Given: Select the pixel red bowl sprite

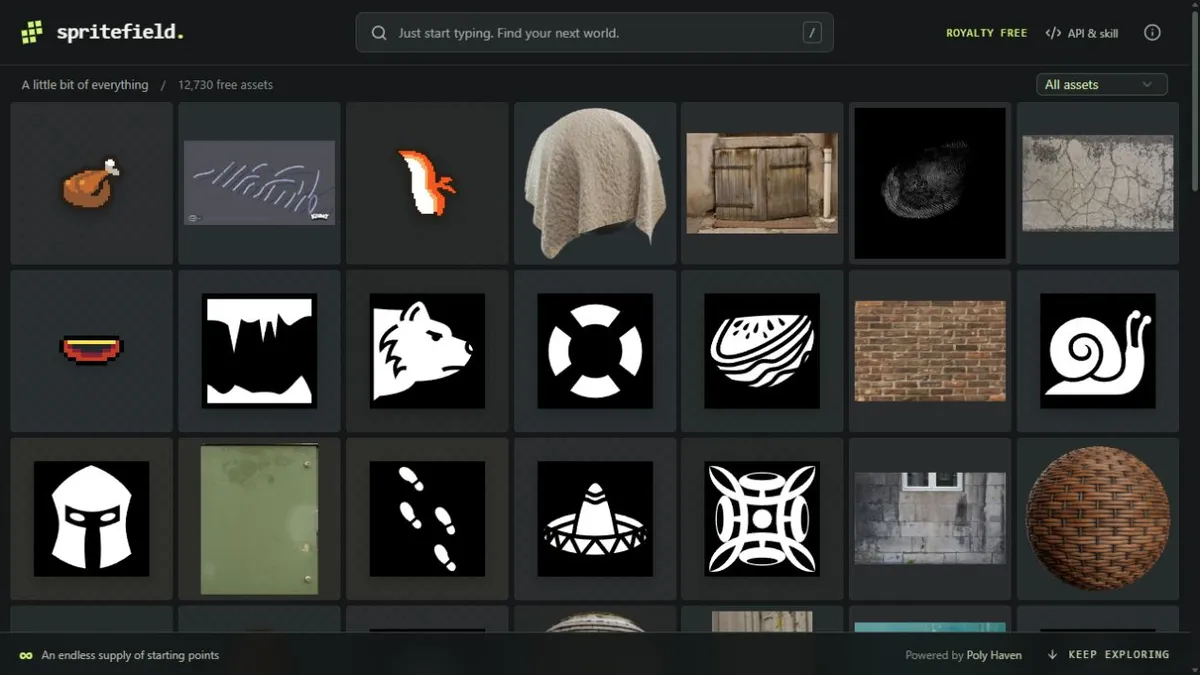Looking at the screenshot, I should [91, 350].
